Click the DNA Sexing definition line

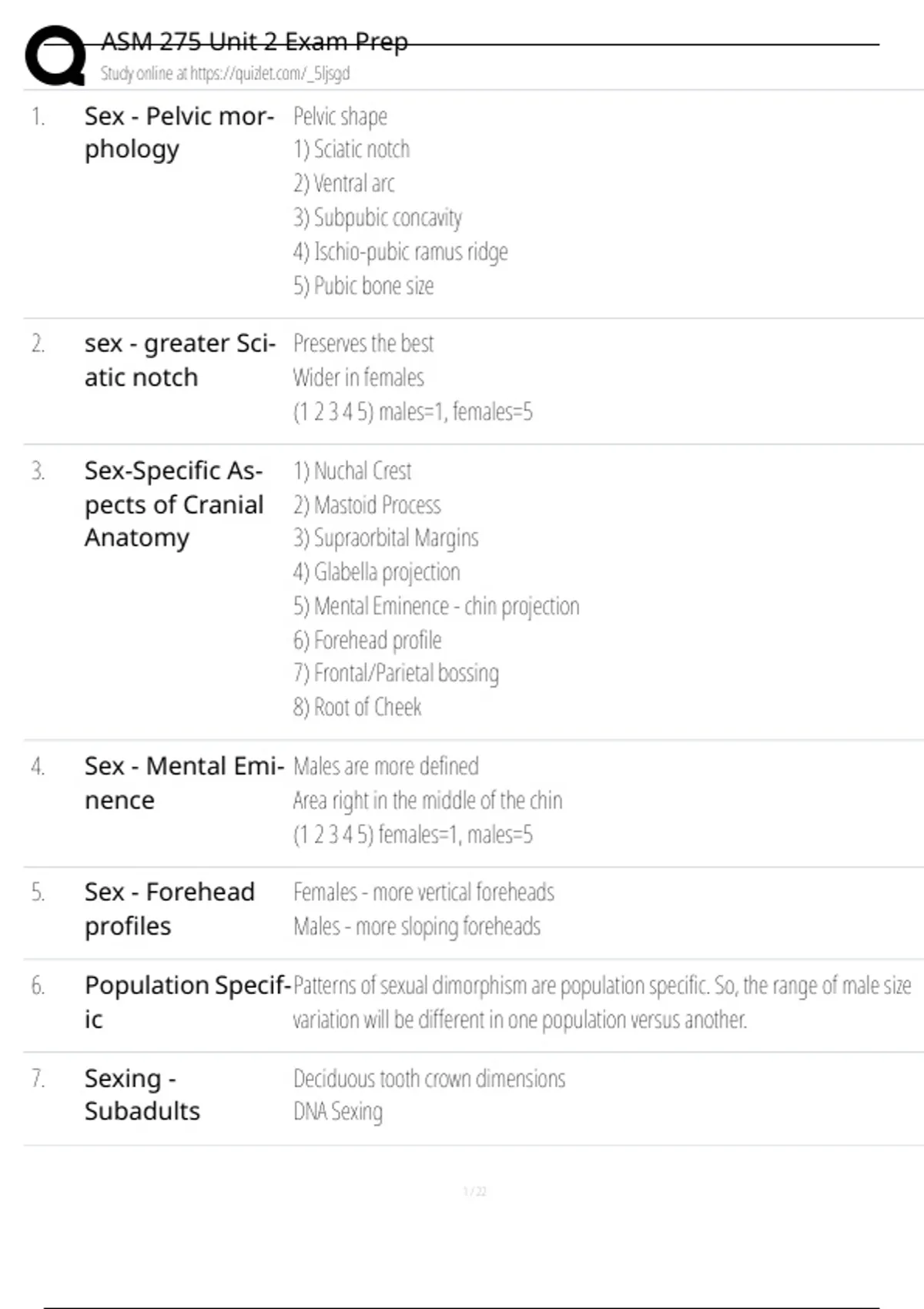click(x=338, y=1112)
